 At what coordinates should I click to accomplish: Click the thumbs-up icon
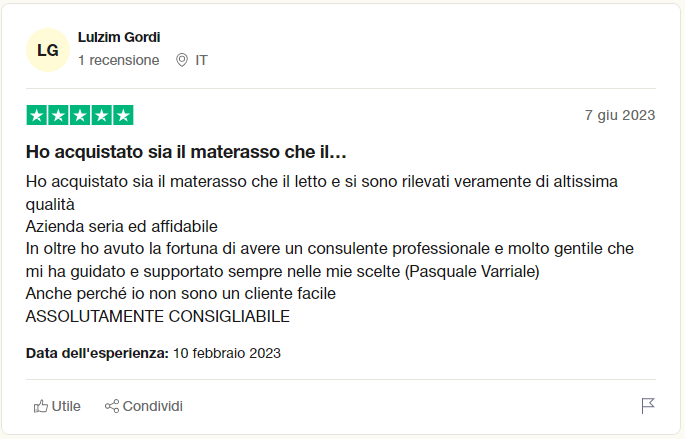[41, 406]
